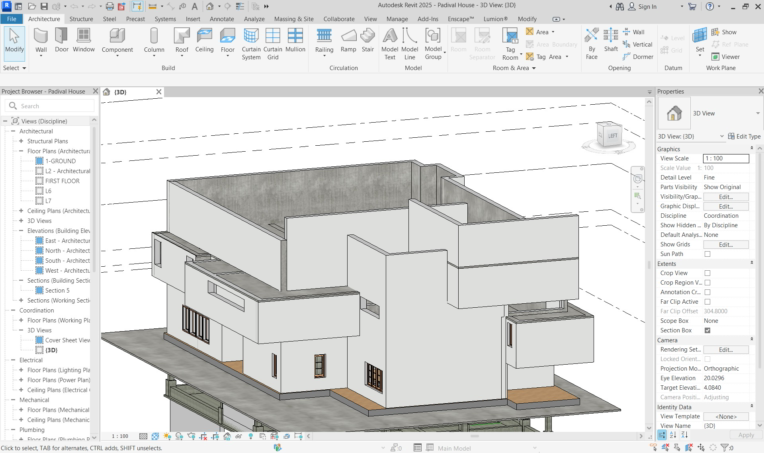Click Edit for Rendering Settings
This screenshot has height=453, width=764.
coord(726,349)
